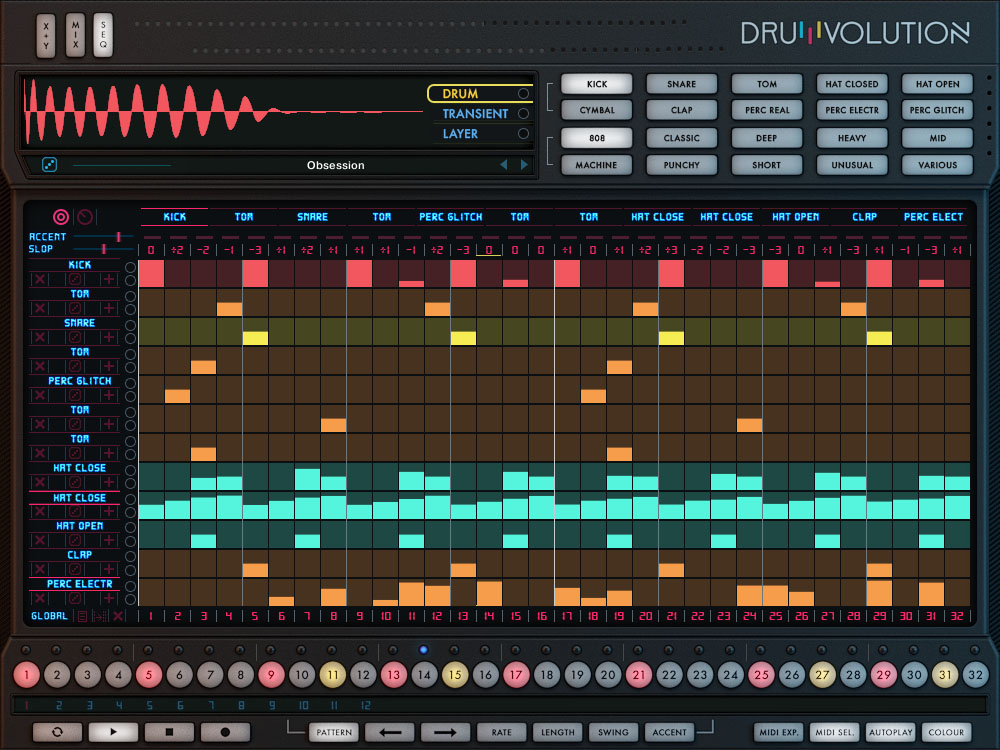This screenshot has width=1000, height=750.
Task: Select the HAT CLOSED drum category button
Action: pyautogui.click(x=851, y=84)
